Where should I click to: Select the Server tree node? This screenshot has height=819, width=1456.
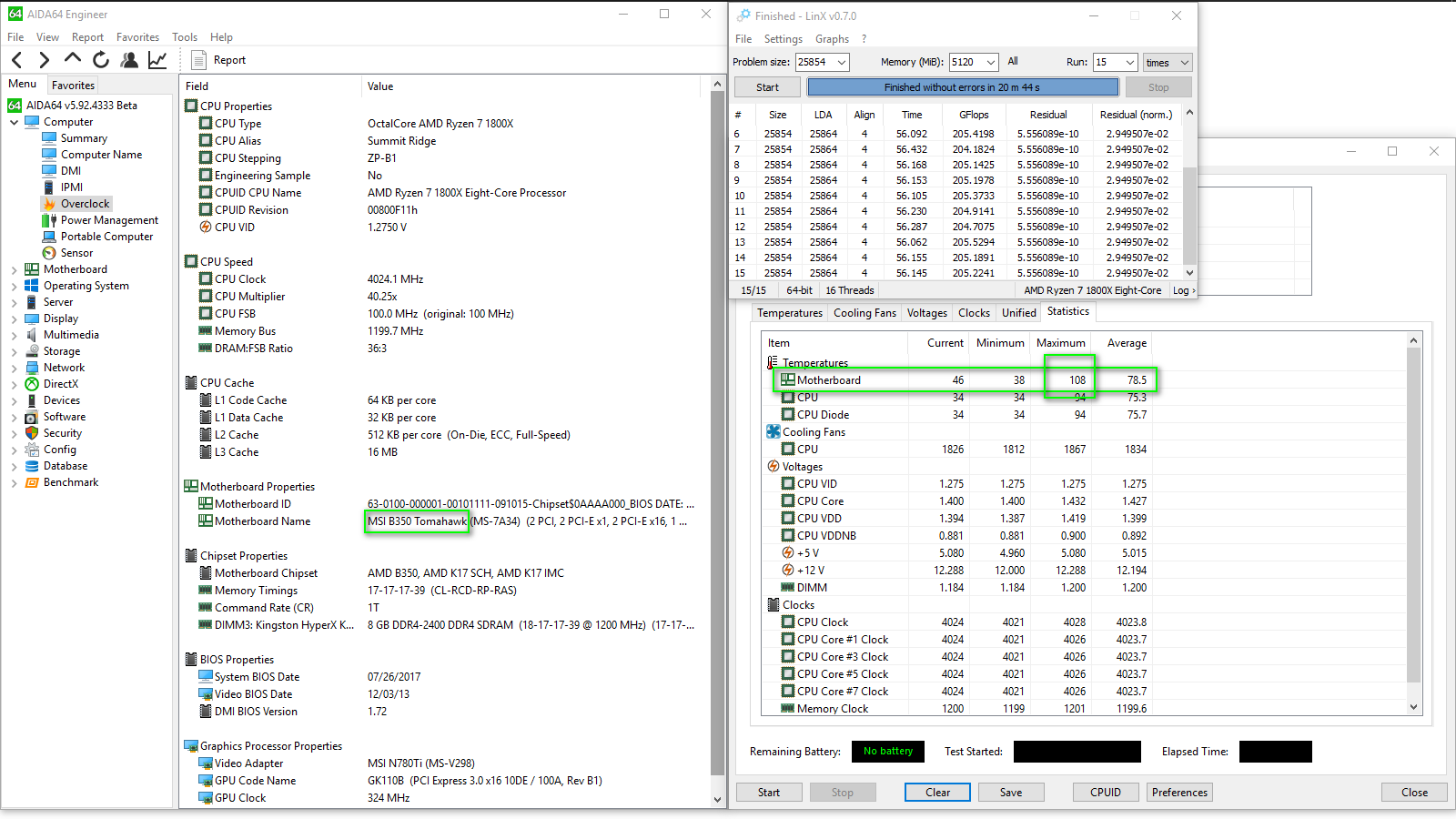point(58,302)
